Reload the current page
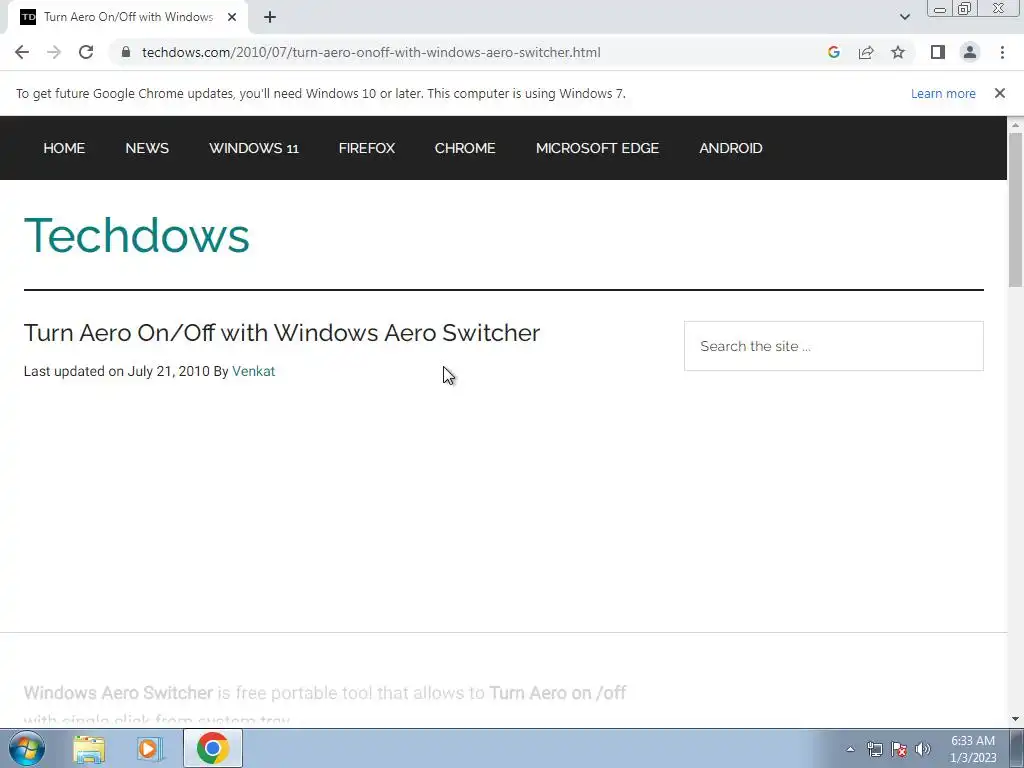This screenshot has width=1024, height=768. click(86, 52)
